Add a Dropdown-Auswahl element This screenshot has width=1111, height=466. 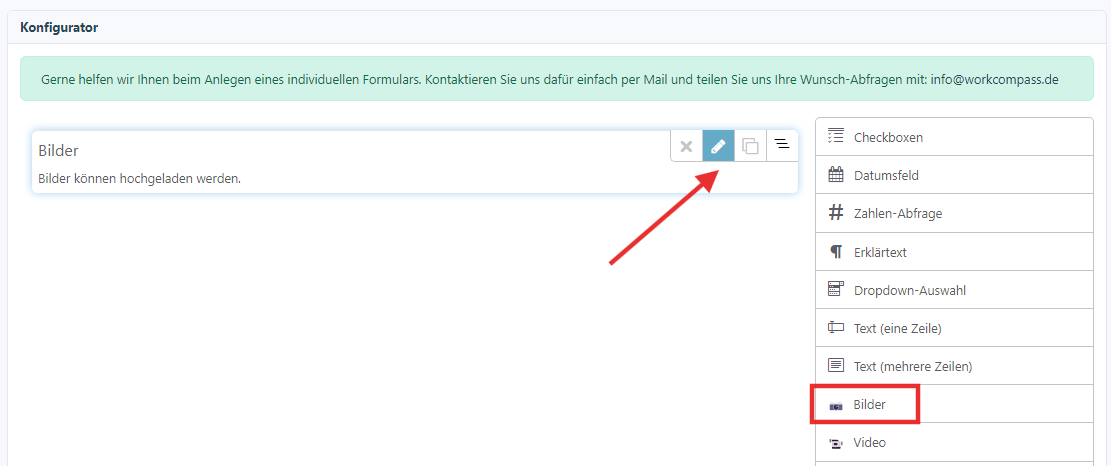[954, 290]
